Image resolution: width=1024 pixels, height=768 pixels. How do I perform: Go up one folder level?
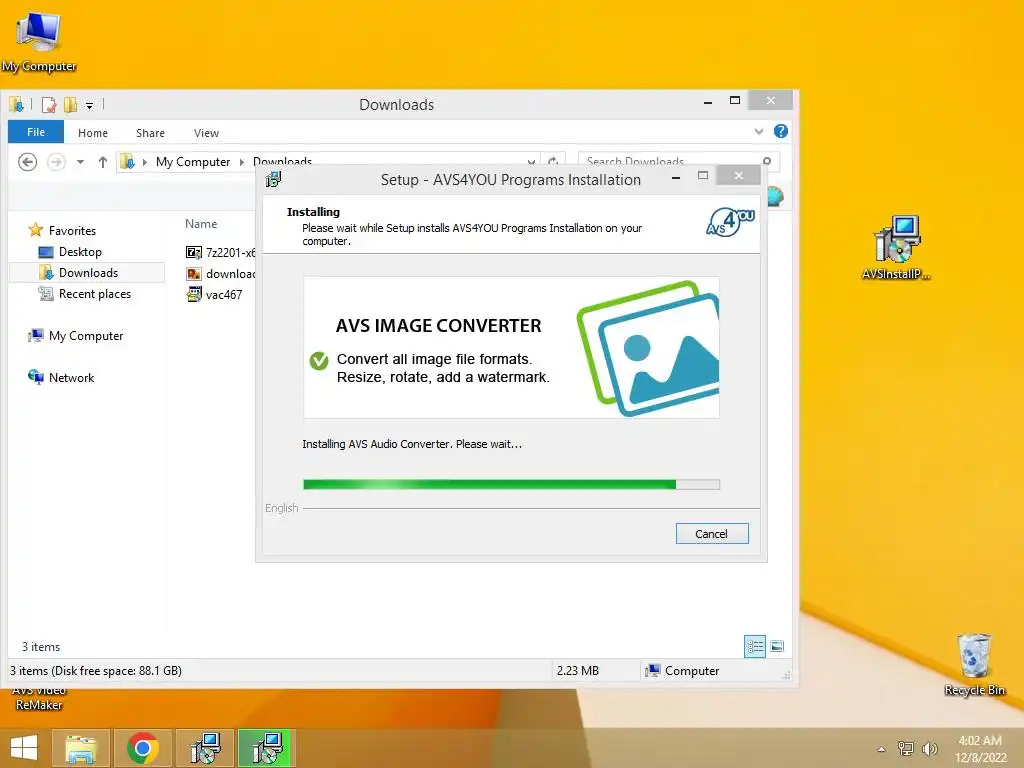pos(103,161)
